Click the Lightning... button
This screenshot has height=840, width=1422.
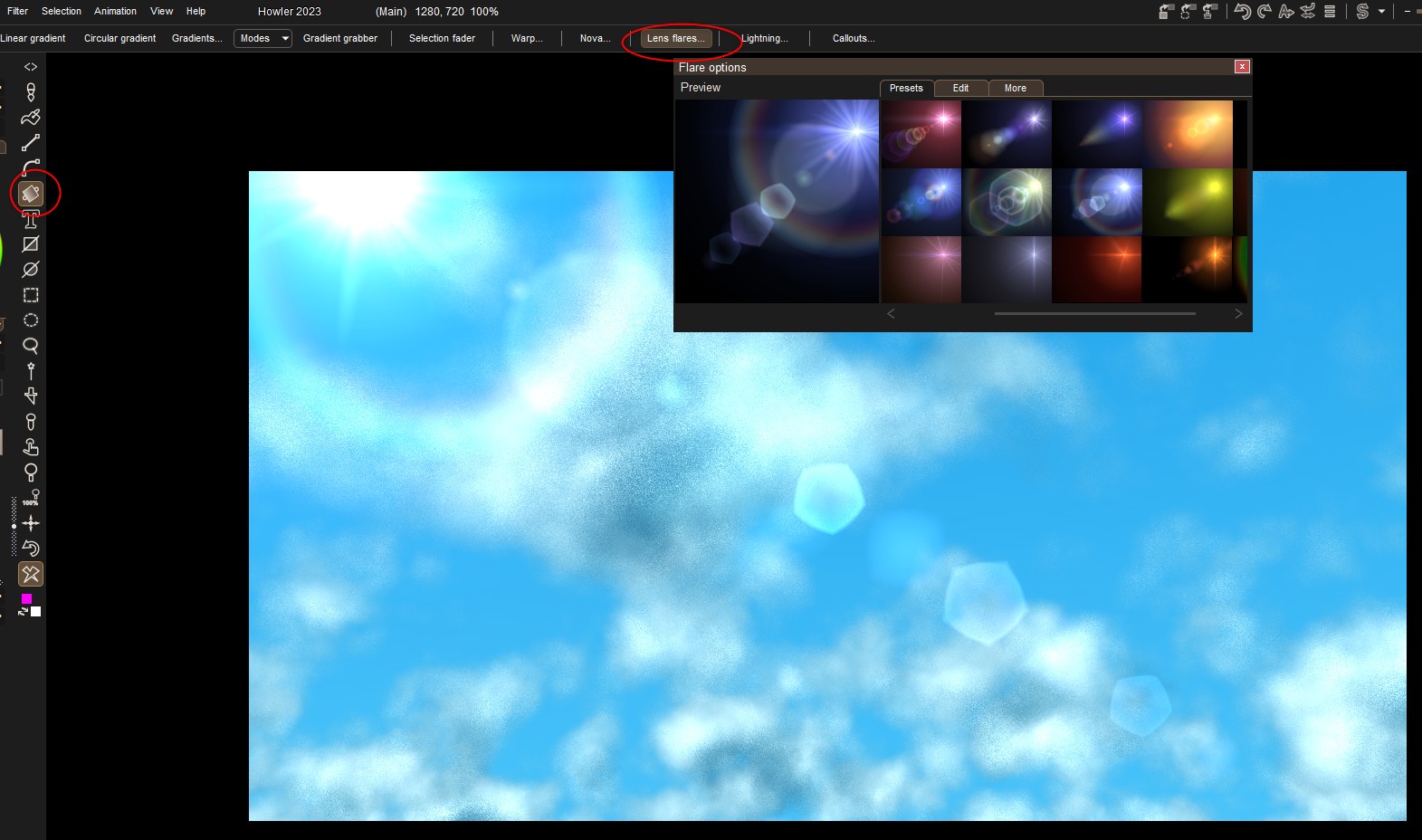point(765,38)
